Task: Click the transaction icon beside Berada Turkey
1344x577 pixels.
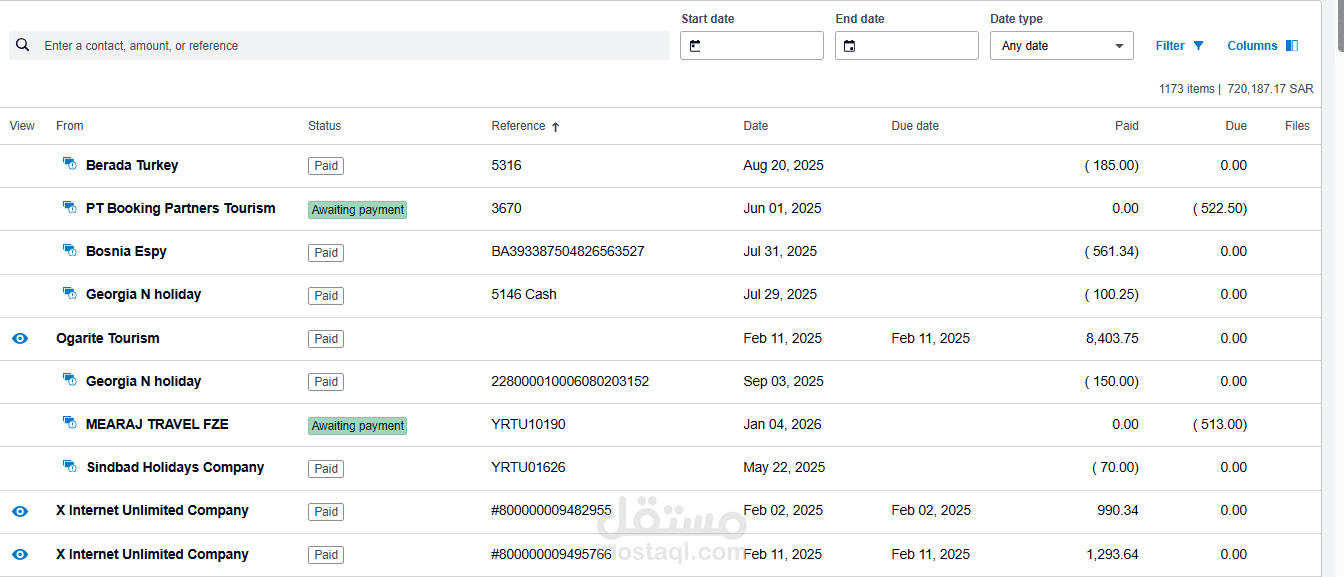Action: point(70,164)
